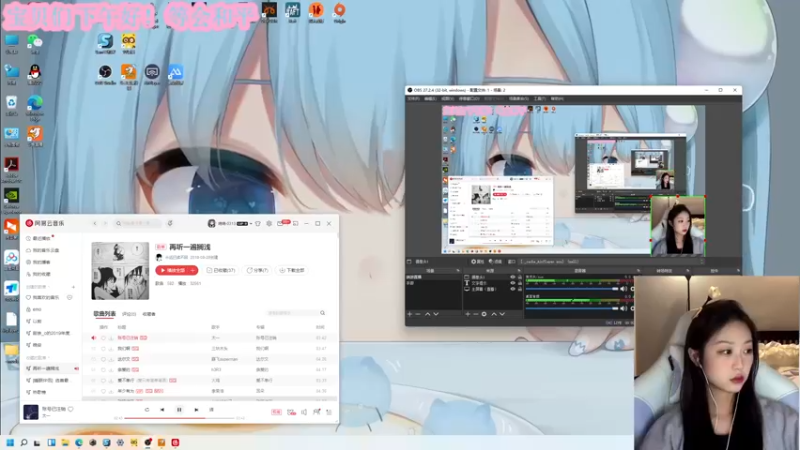Click the red 播放全部 button
800x450 pixels.
coord(172,270)
